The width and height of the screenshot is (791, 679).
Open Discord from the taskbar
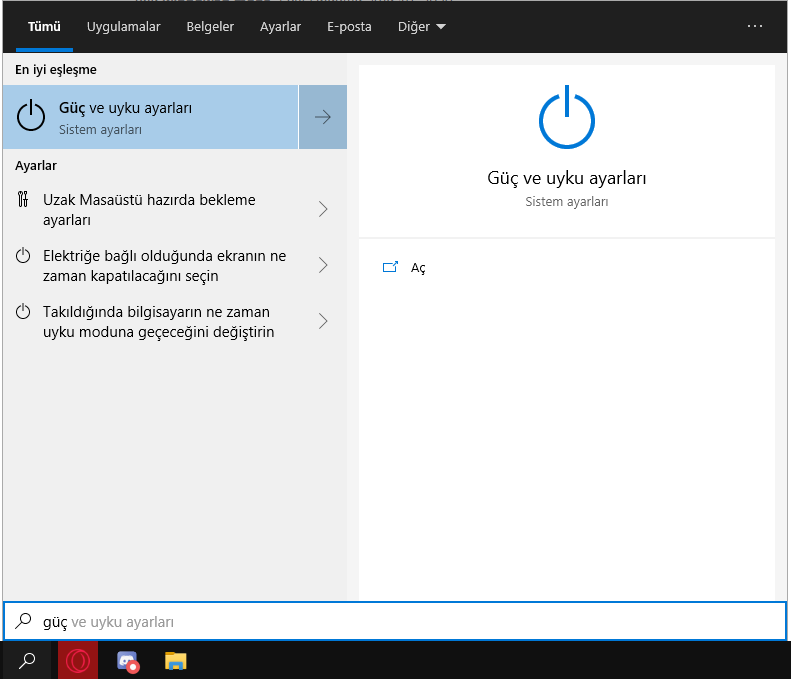pos(127,661)
